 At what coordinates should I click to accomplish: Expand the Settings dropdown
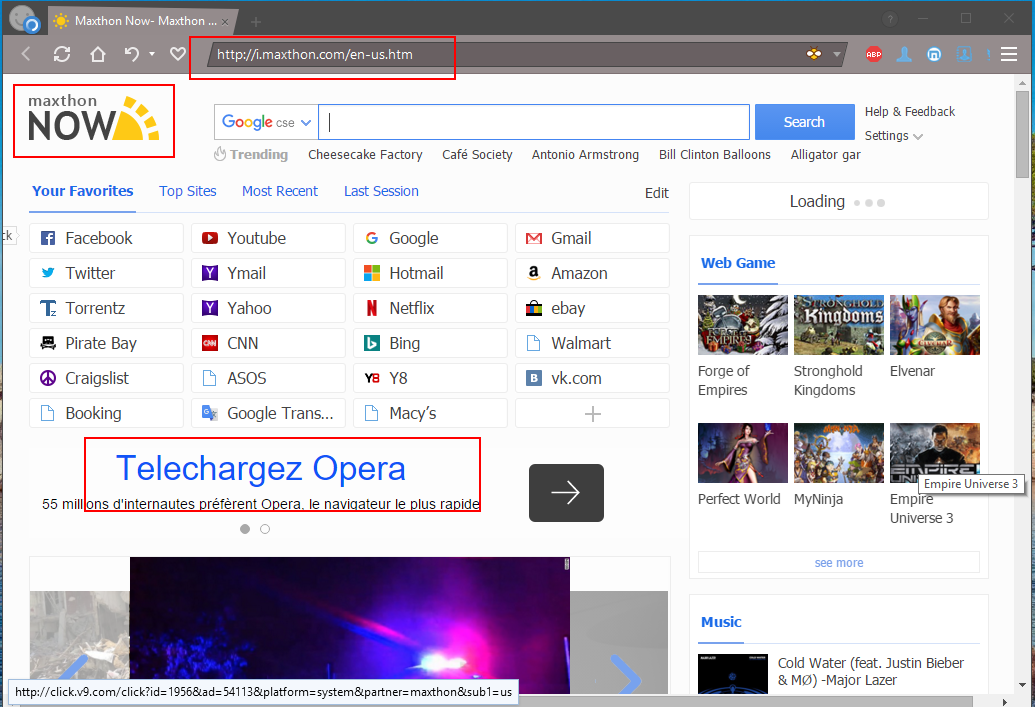tap(894, 135)
